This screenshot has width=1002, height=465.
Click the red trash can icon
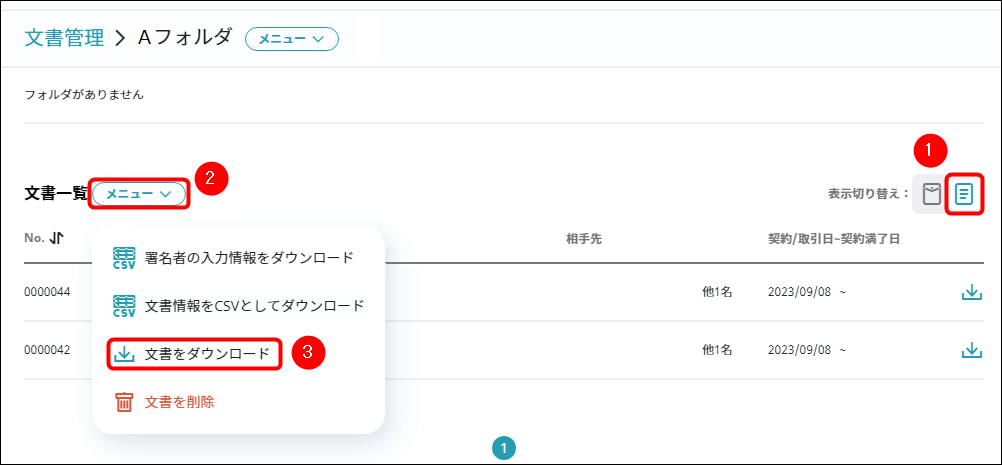pyautogui.click(x=124, y=402)
